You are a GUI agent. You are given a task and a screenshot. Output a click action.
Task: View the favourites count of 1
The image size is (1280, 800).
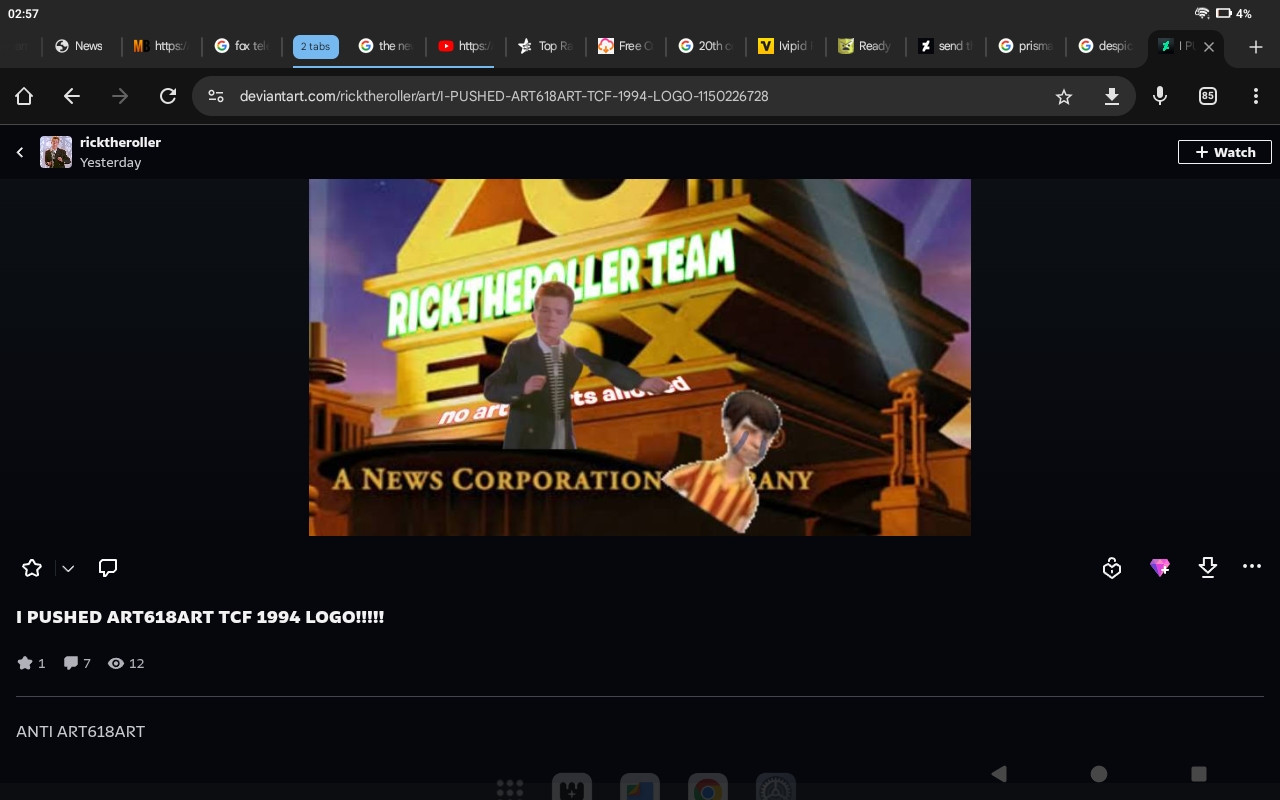(x=32, y=663)
